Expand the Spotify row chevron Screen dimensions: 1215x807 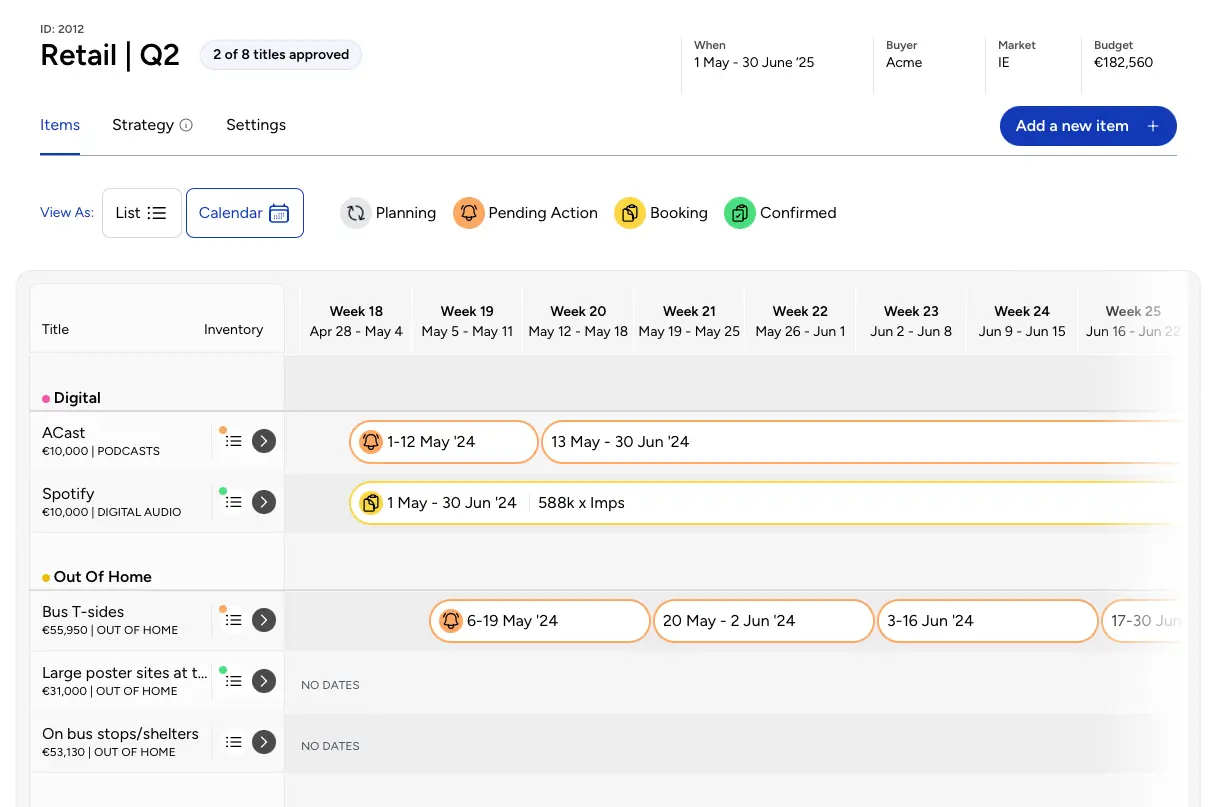[x=264, y=502]
